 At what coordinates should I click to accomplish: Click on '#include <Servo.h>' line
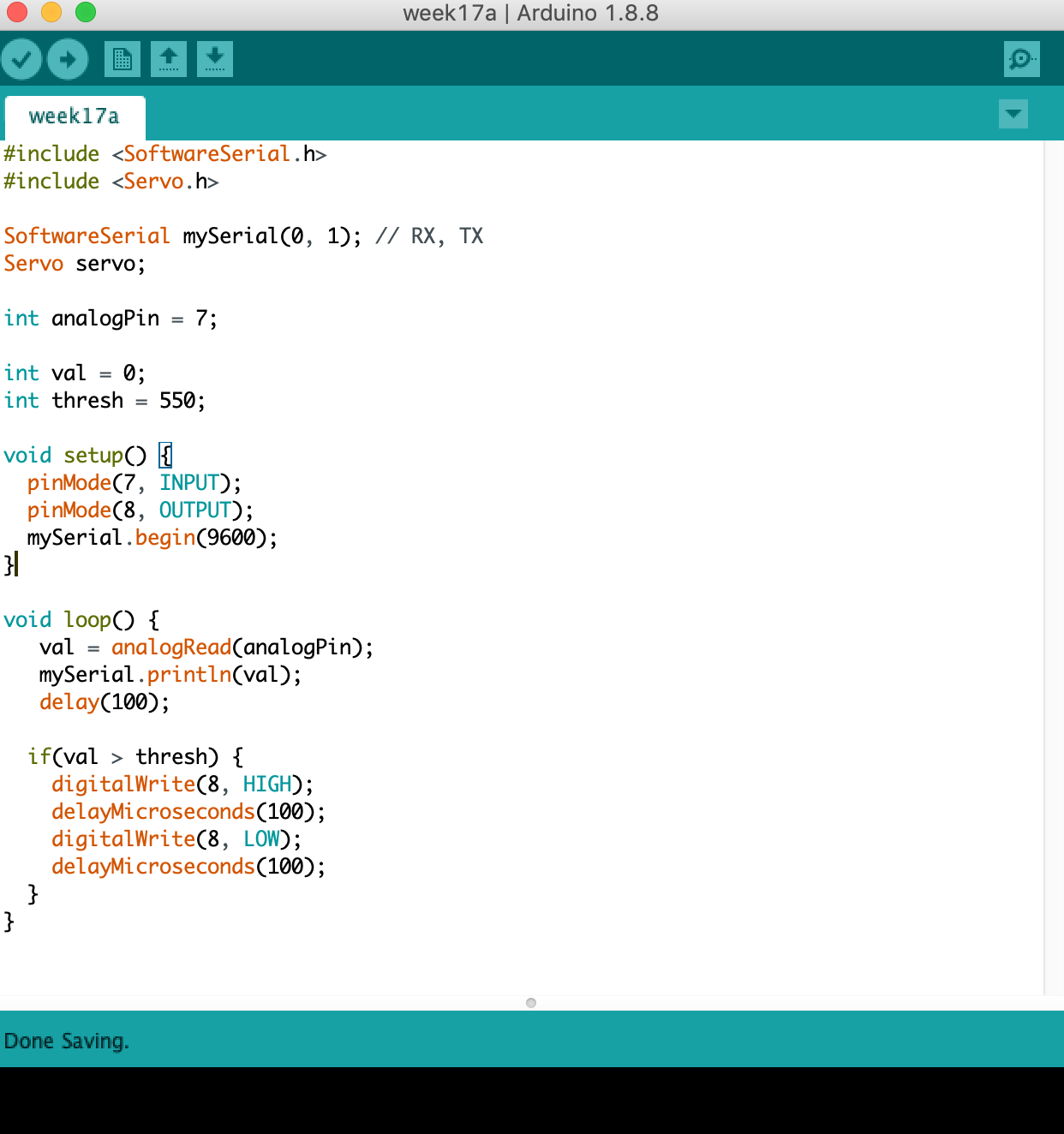click(111, 182)
